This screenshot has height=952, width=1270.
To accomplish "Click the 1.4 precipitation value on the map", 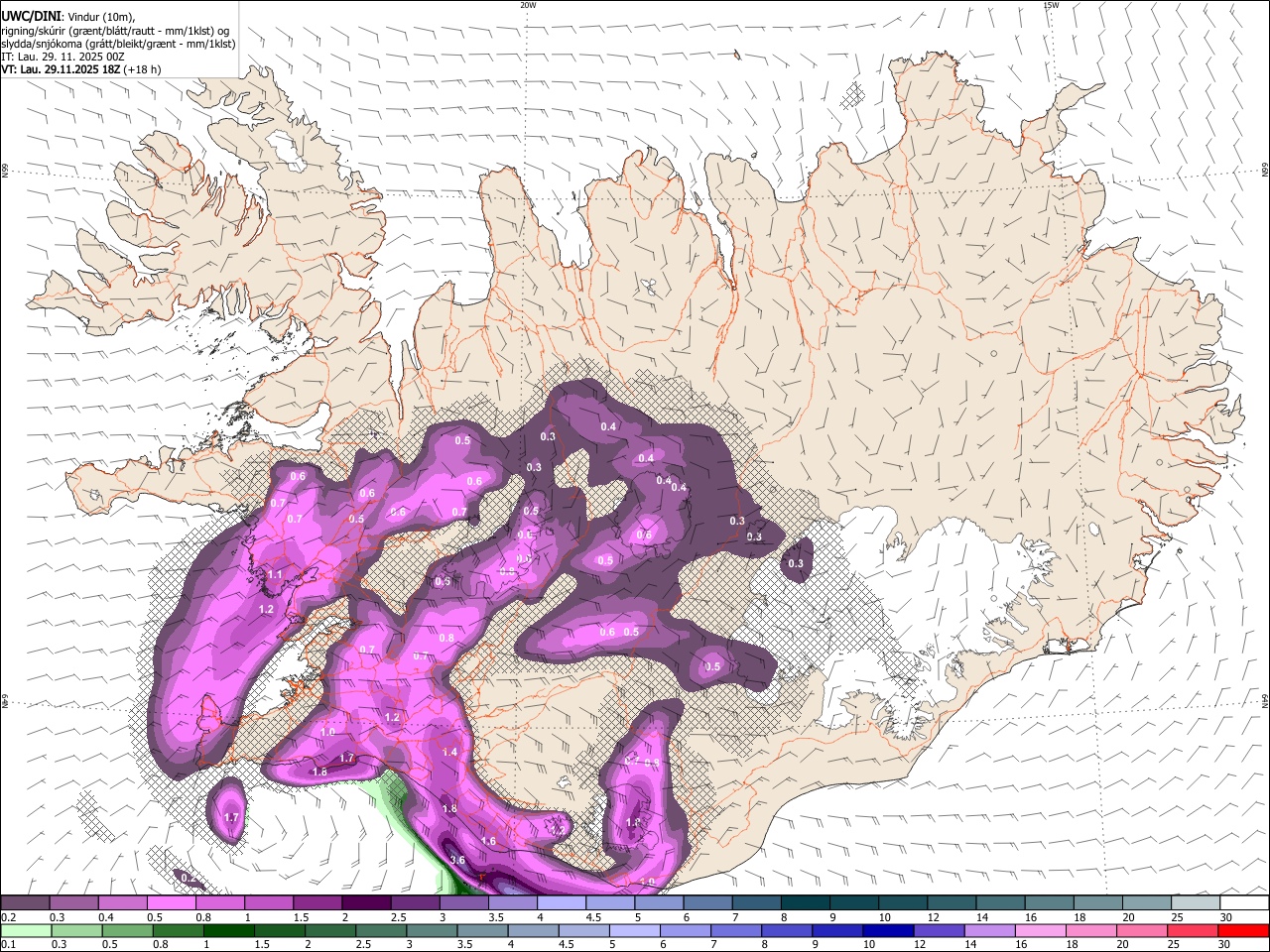I will (450, 752).
